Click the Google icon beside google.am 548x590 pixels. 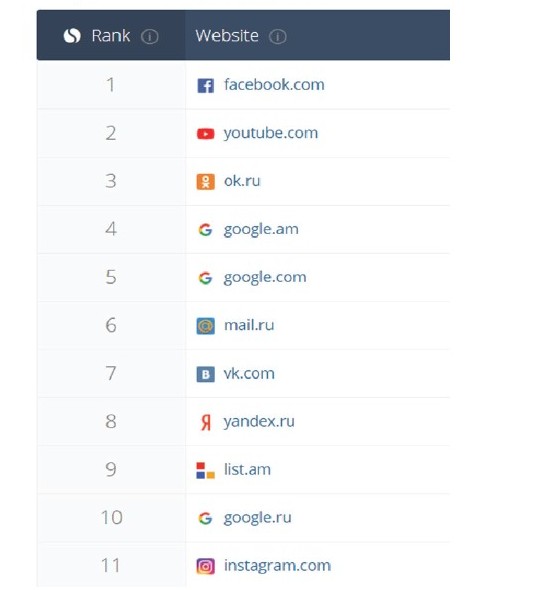coord(206,230)
